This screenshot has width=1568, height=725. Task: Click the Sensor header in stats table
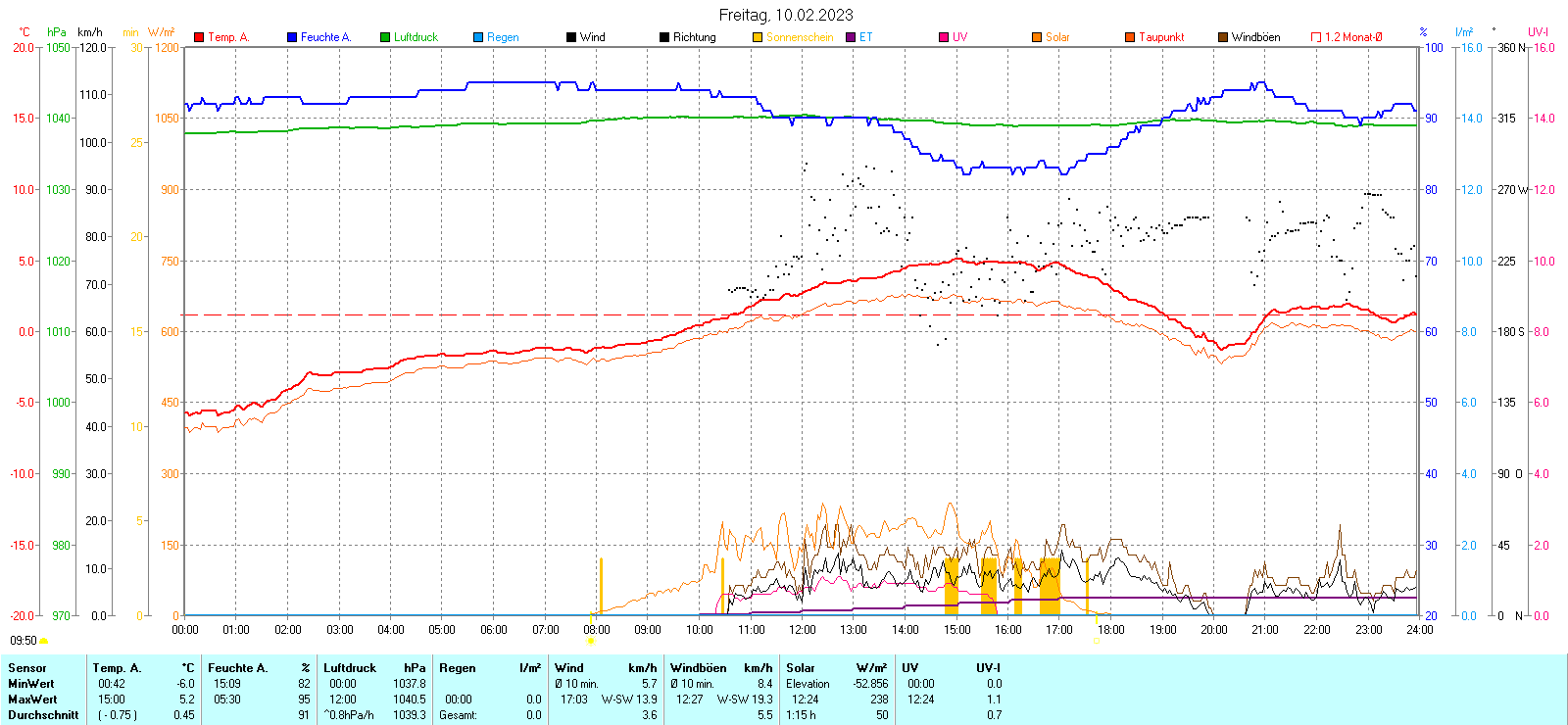tap(27, 668)
